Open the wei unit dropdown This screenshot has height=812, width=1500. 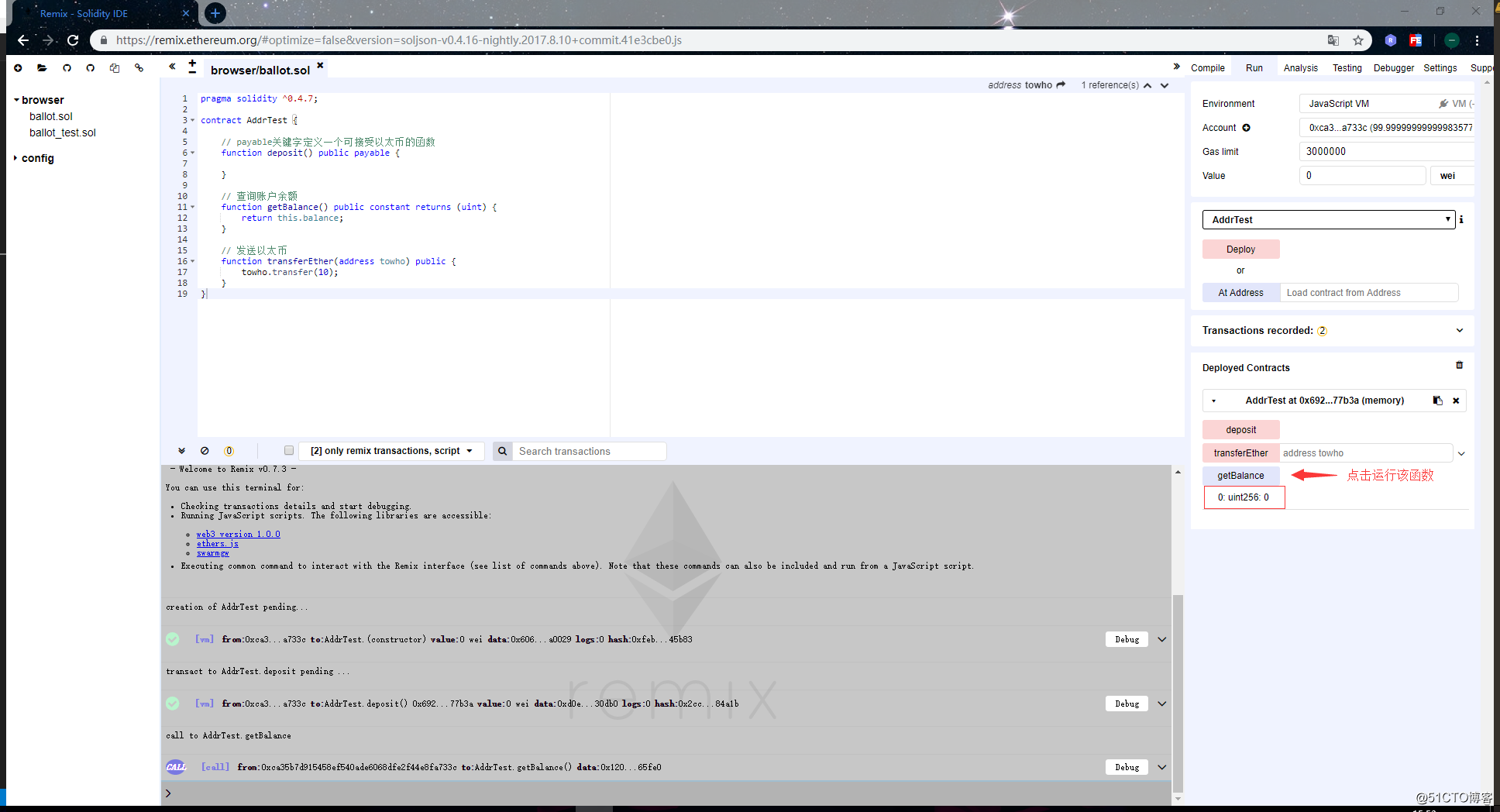(1452, 176)
